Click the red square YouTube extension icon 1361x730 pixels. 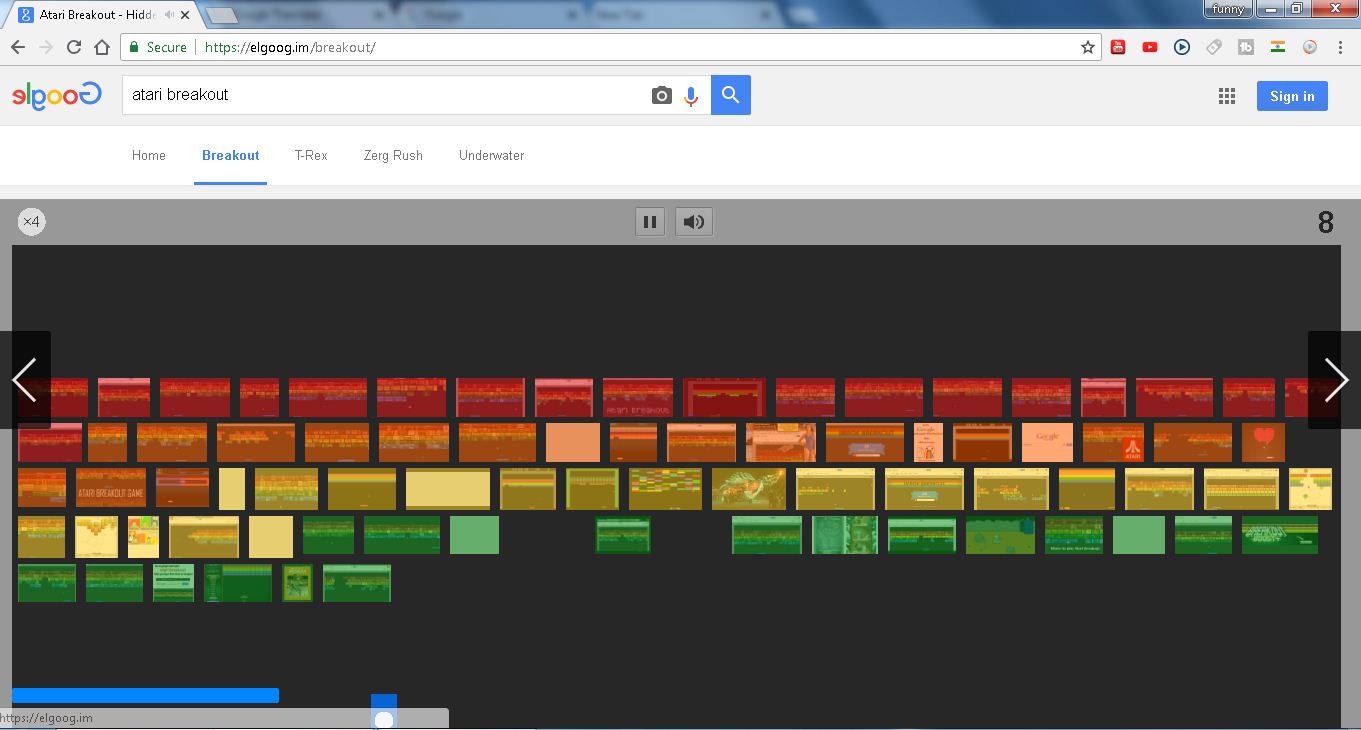point(1118,47)
